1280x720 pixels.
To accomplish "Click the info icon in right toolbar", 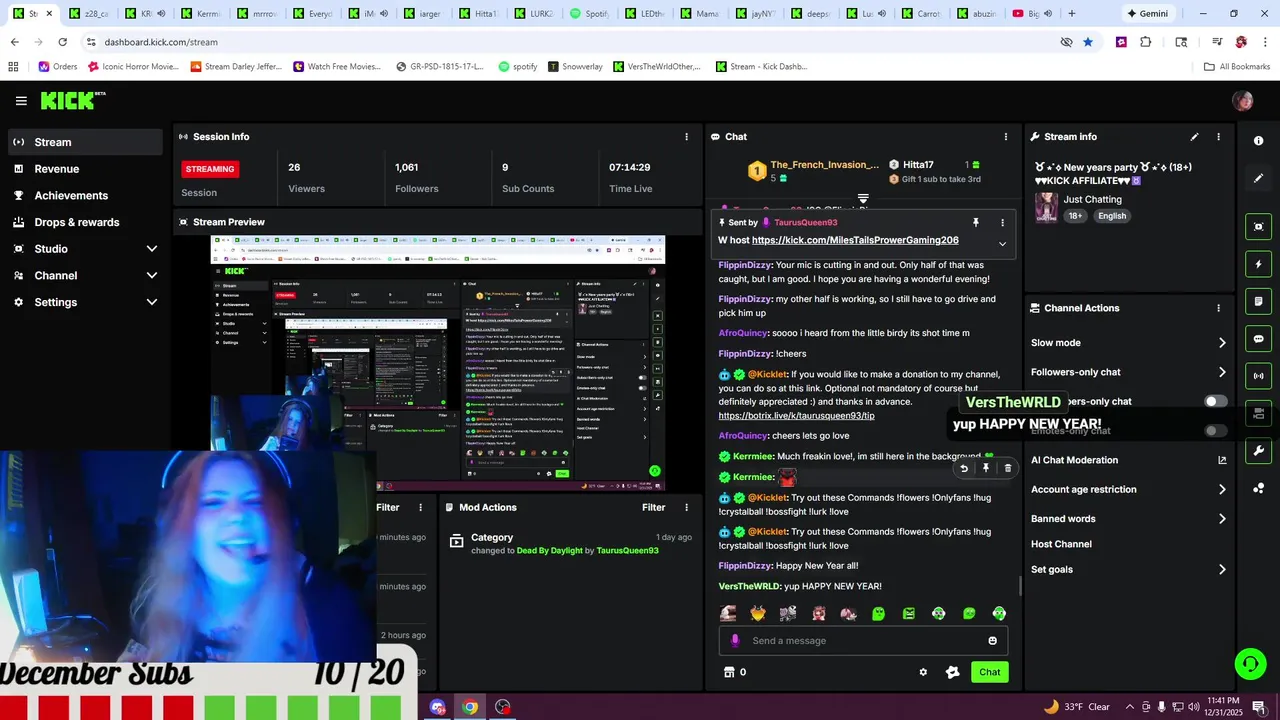I will [x=1258, y=141].
